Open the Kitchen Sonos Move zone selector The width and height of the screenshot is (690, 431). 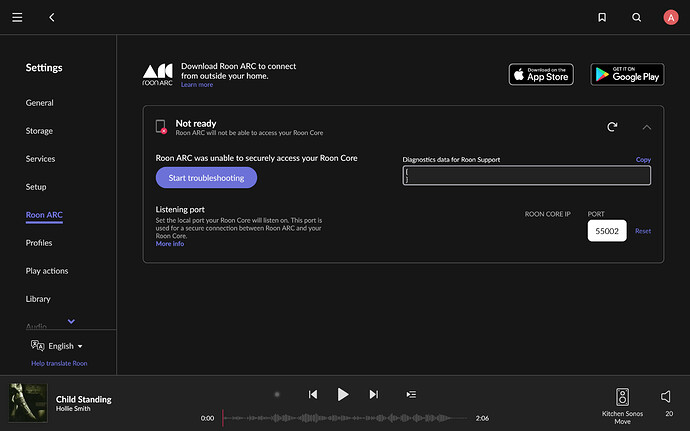(x=622, y=406)
